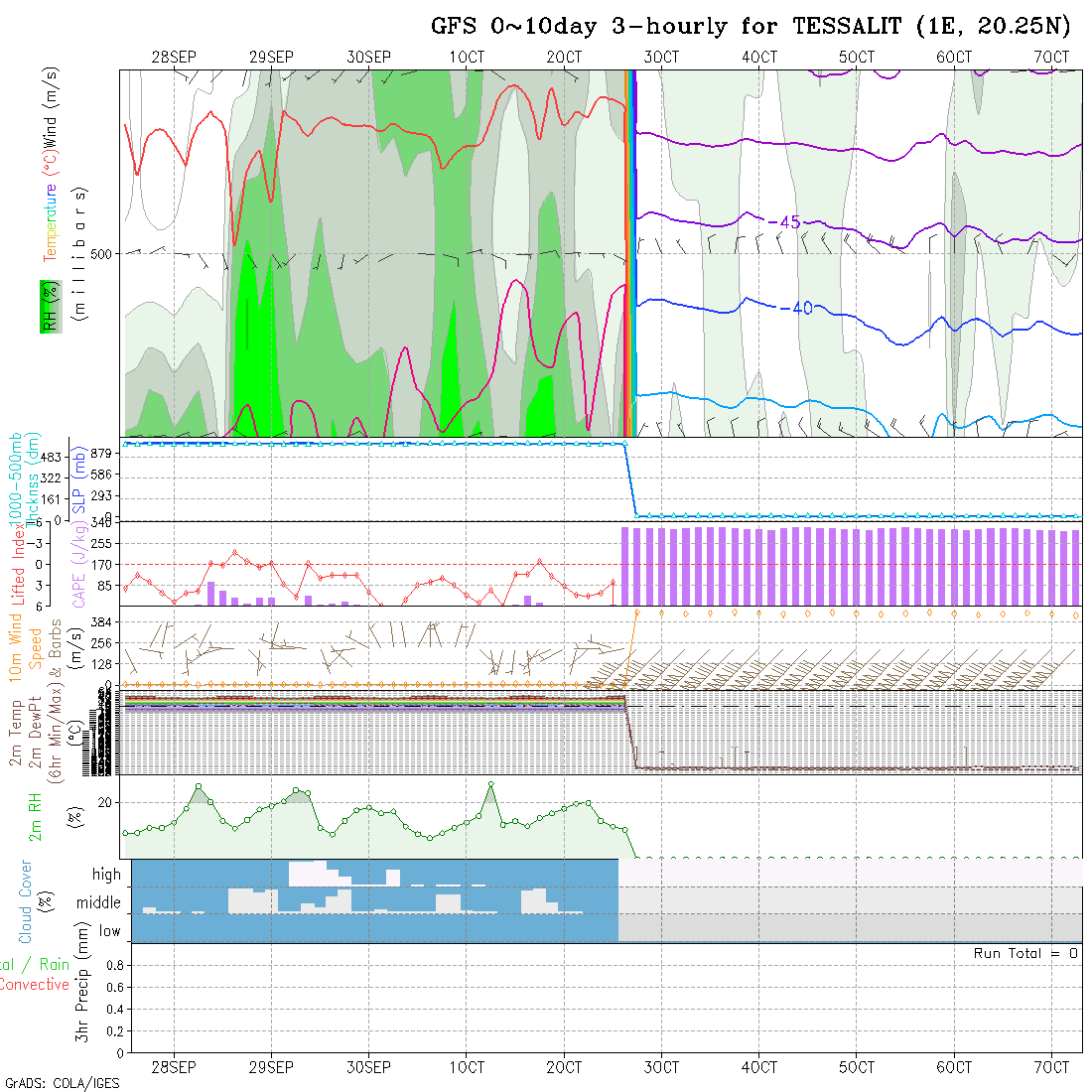Select the 500 millibar axis label
This screenshot has height=1092, width=1092.
pyautogui.click(x=104, y=253)
